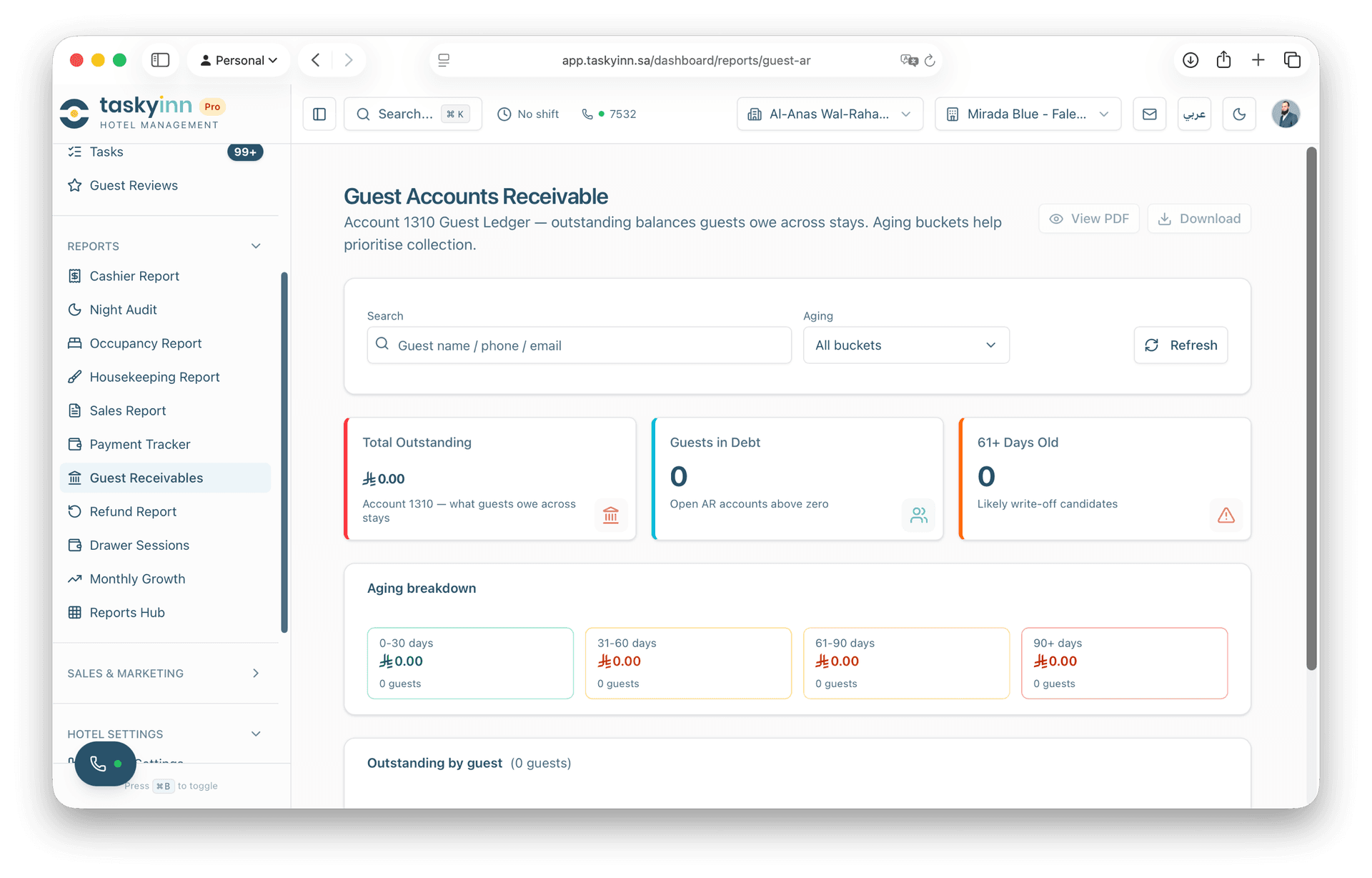Click the warning triangle icon
Viewport: 1372px width, 878px height.
pyautogui.click(x=1226, y=515)
